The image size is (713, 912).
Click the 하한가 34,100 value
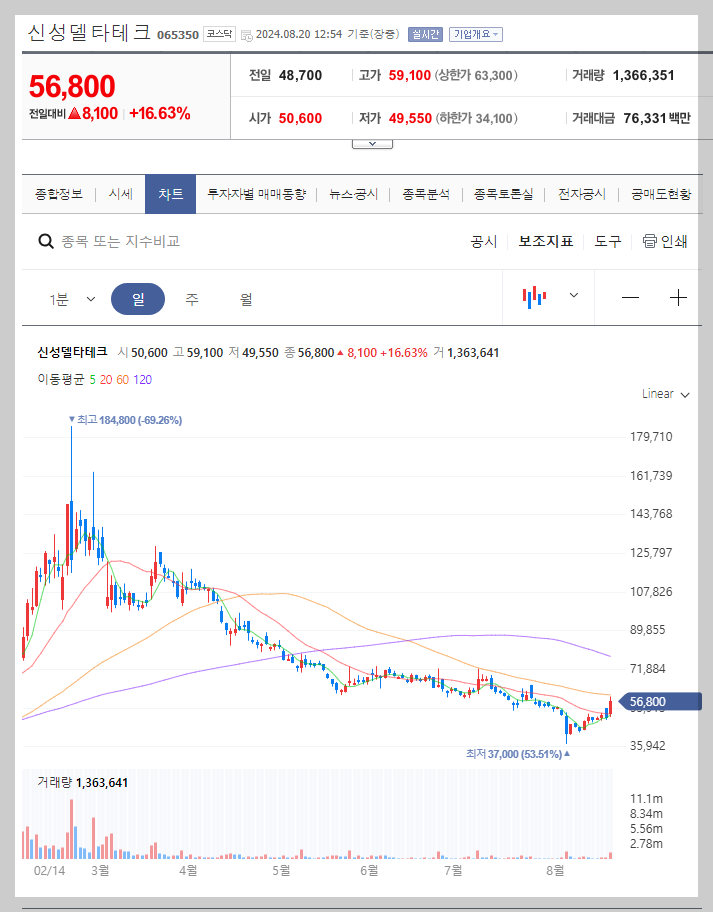[476, 118]
